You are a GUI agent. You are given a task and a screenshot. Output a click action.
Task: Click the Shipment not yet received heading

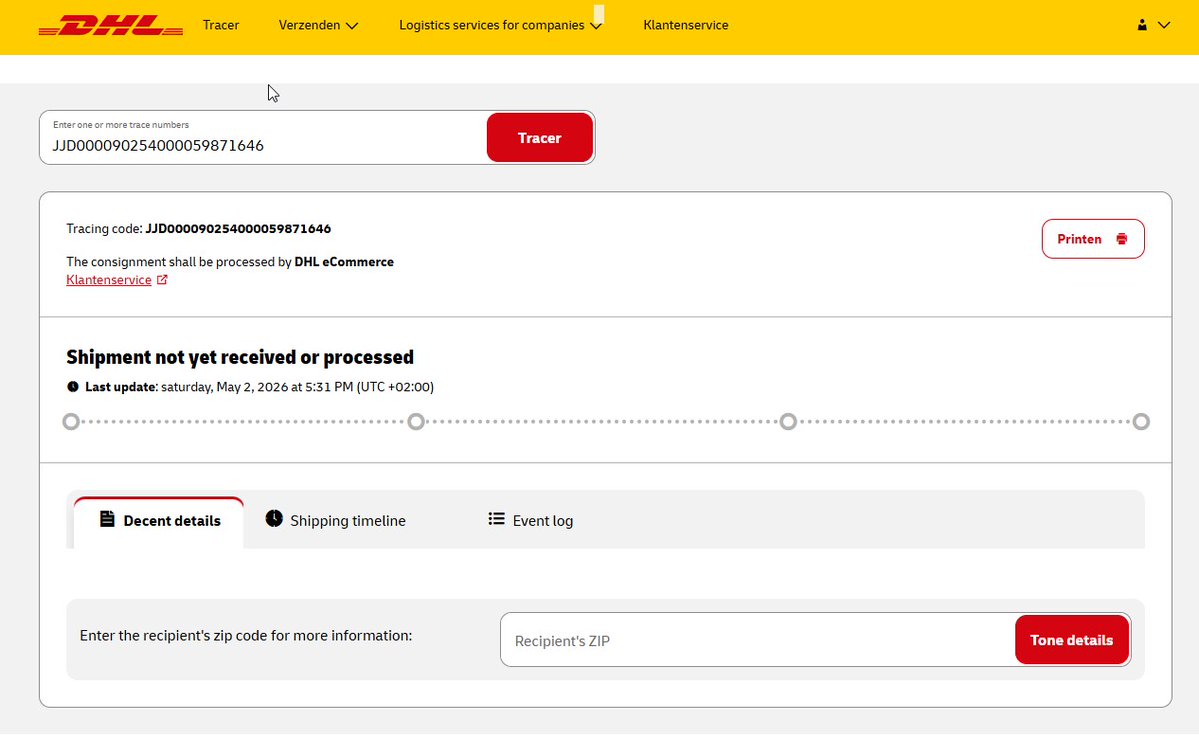(240, 357)
